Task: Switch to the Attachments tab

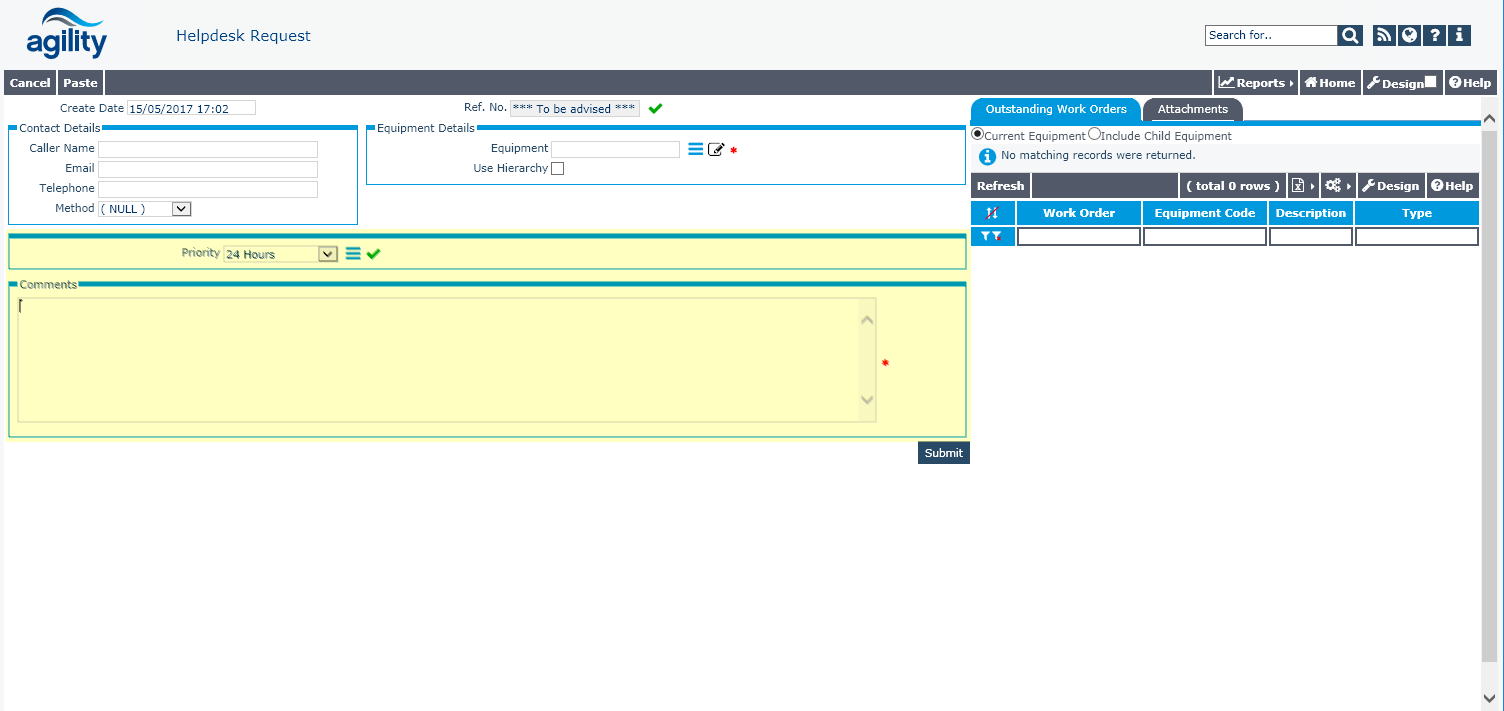Action: coord(1192,109)
